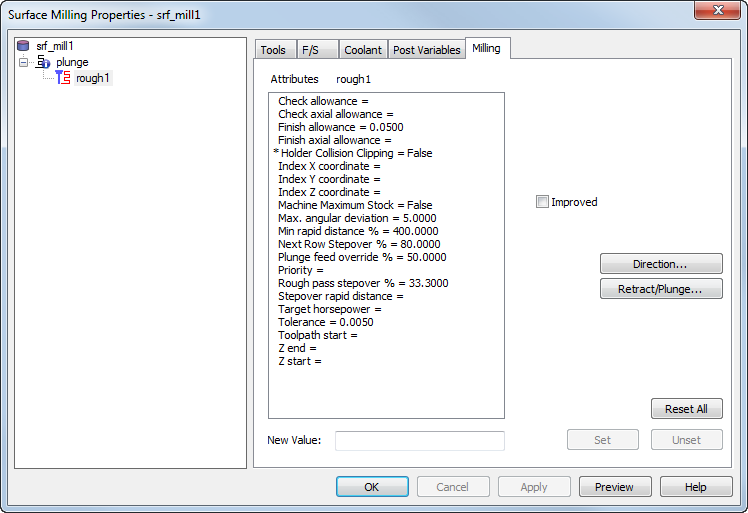Close the Surface Milling Properties dialog
The height and width of the screenshot is (513, 748).
[717, 10]
